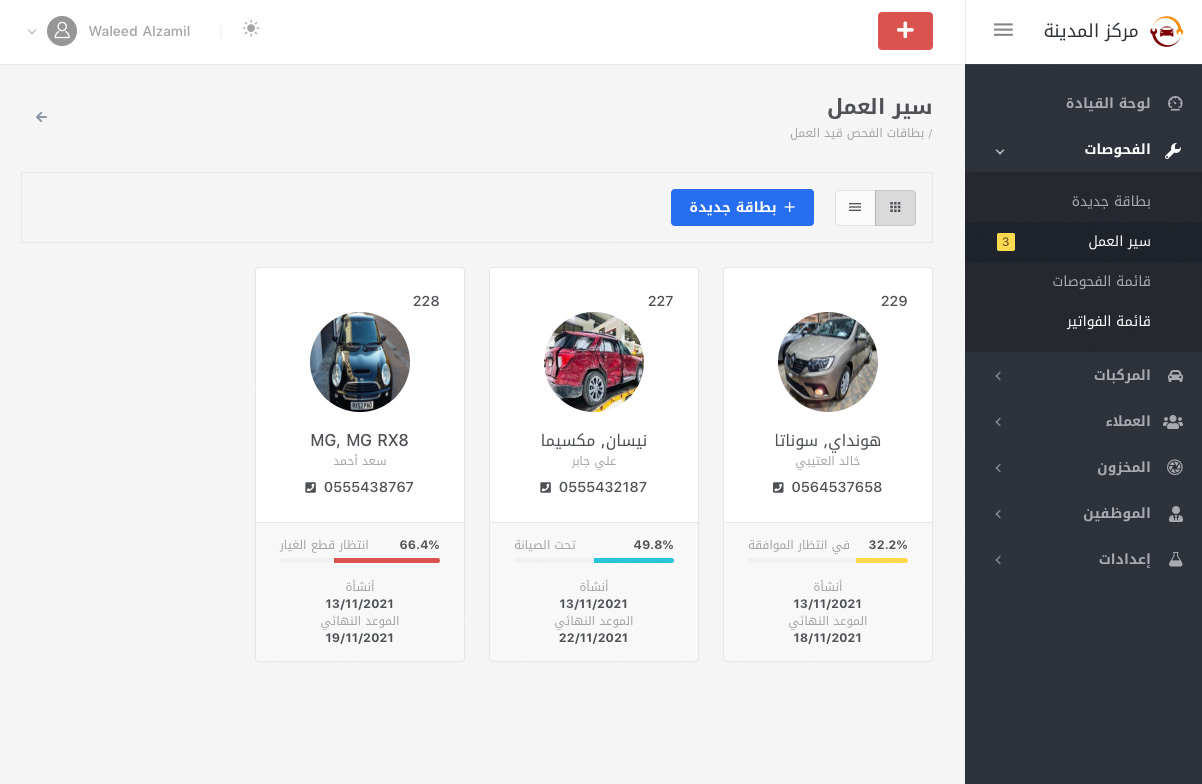Expand the الموظفين section chevron
The height and width of the screenshot is (784, 1202).
pos(997,514)
